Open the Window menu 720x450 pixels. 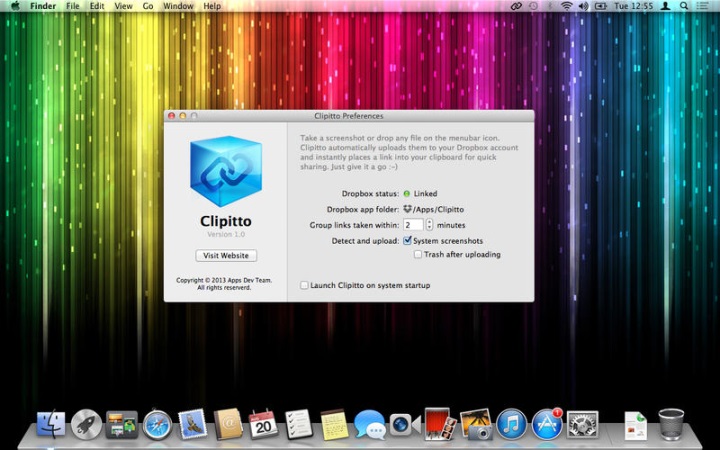tap(178, 6)
